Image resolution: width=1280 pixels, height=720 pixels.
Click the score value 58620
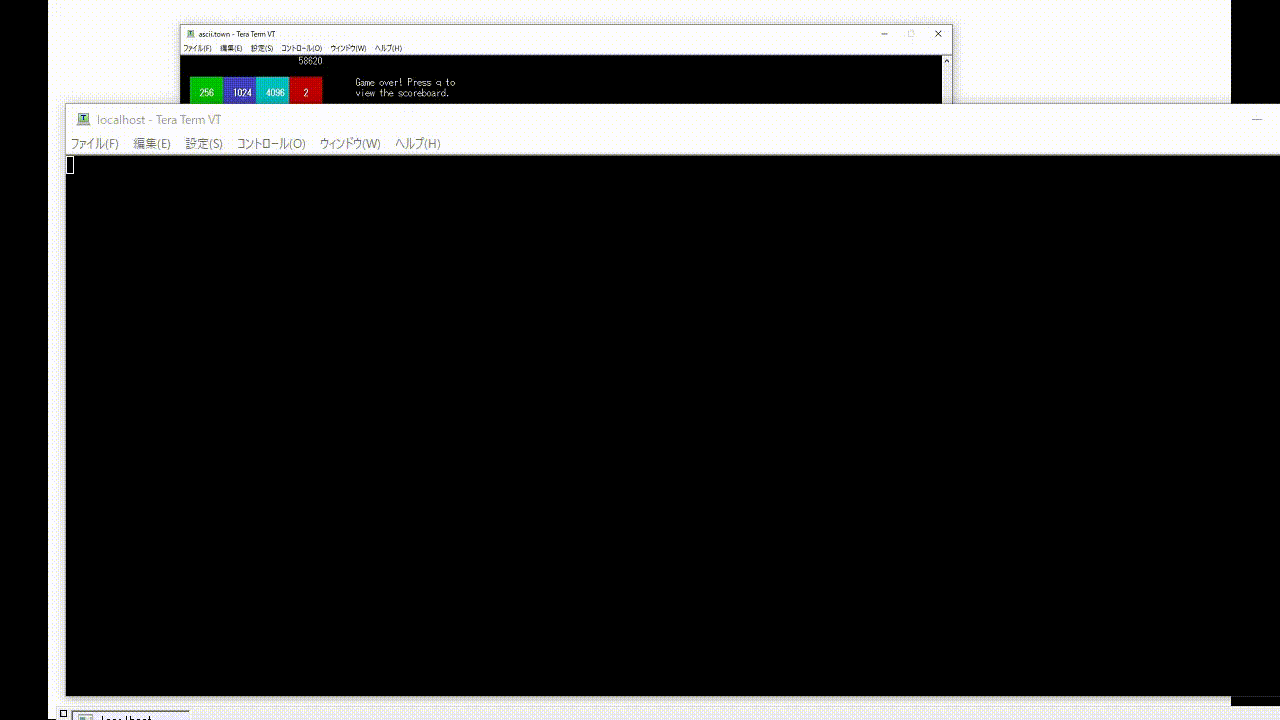point(310,61)
